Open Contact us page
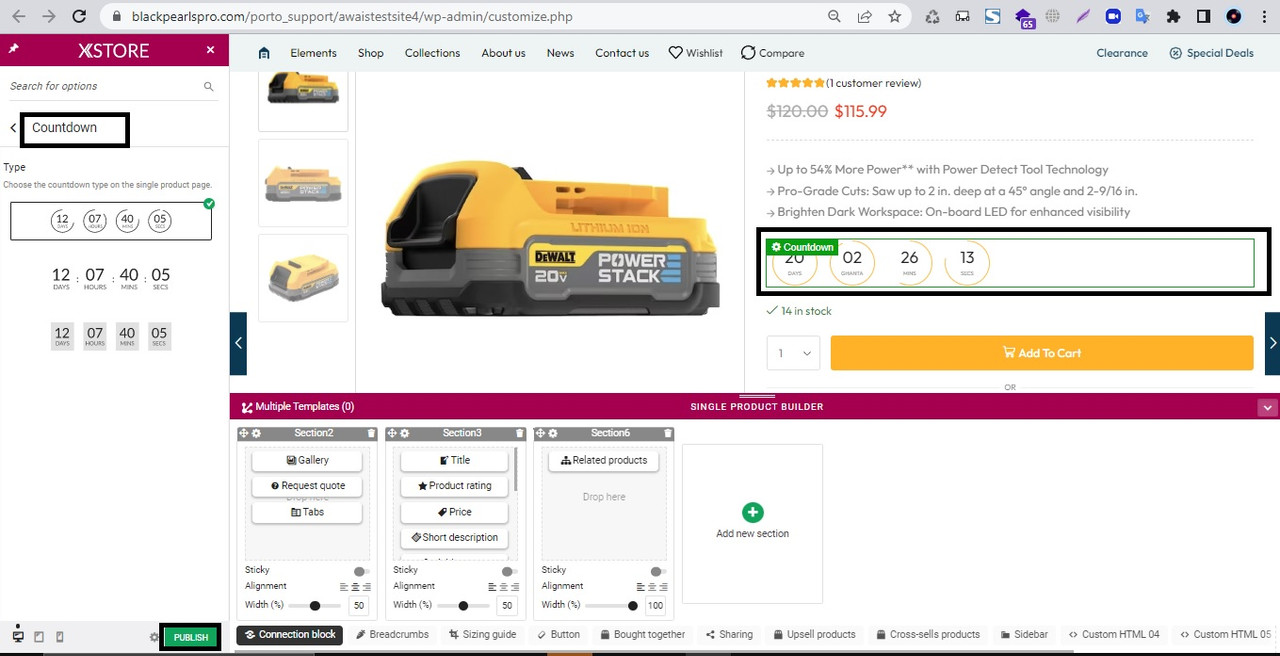 622,53
